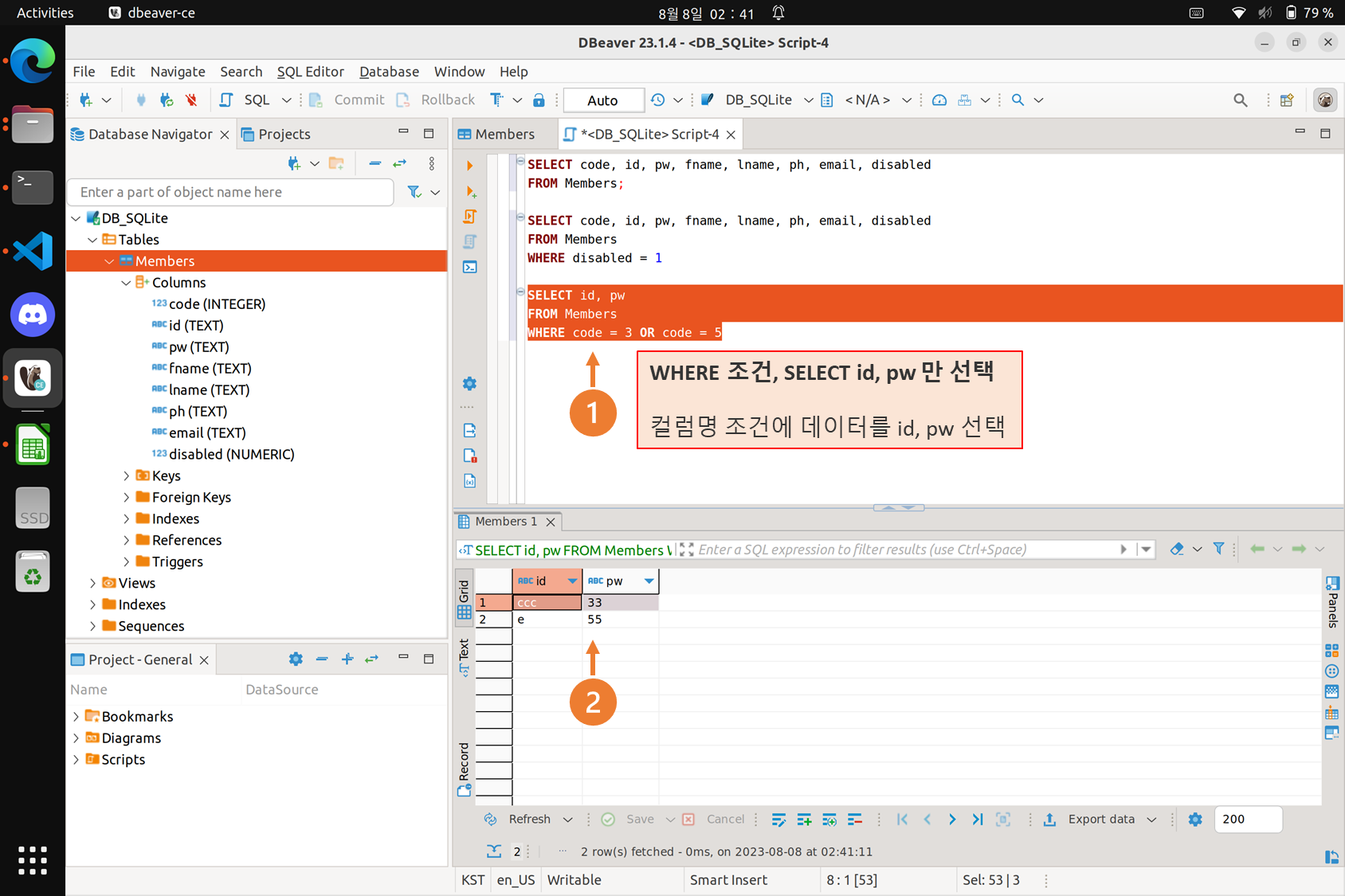Open Microsoft Edge from the dock

coord(33,61)
